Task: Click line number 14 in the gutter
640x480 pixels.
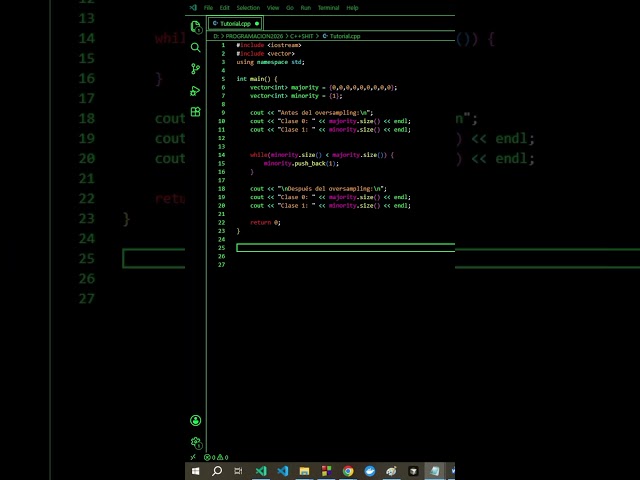Action: pos(221,155)
